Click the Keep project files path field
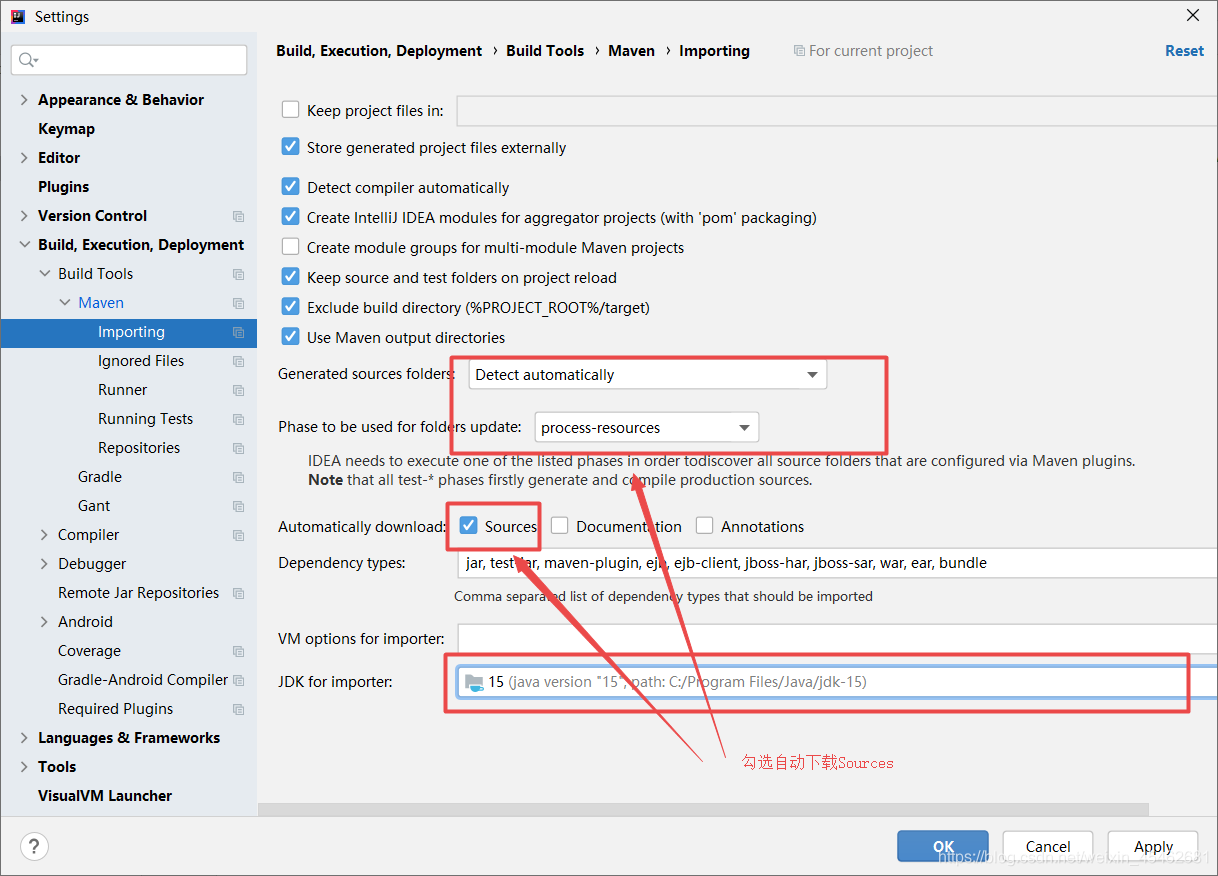This screenshot has height=876, width=1218. click(x=837, y=111)
